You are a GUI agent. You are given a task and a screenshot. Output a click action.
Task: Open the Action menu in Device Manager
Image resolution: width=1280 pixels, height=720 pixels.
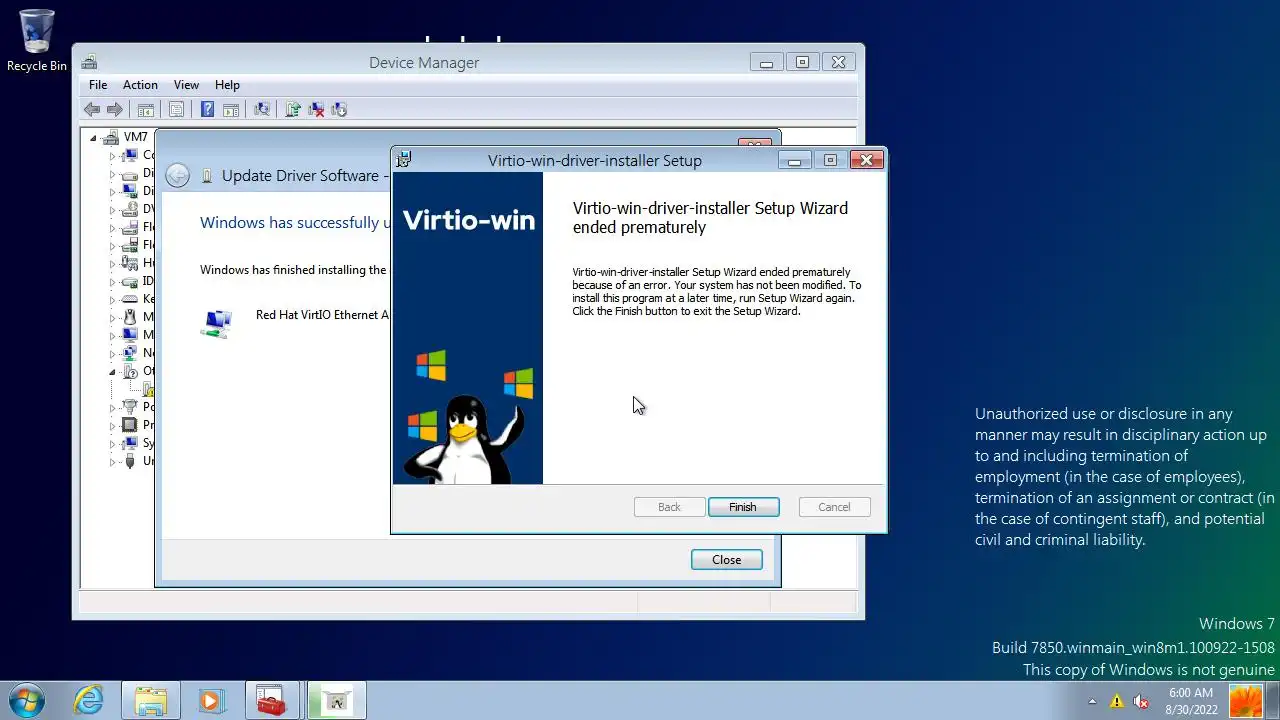click(x=140, y=85)
